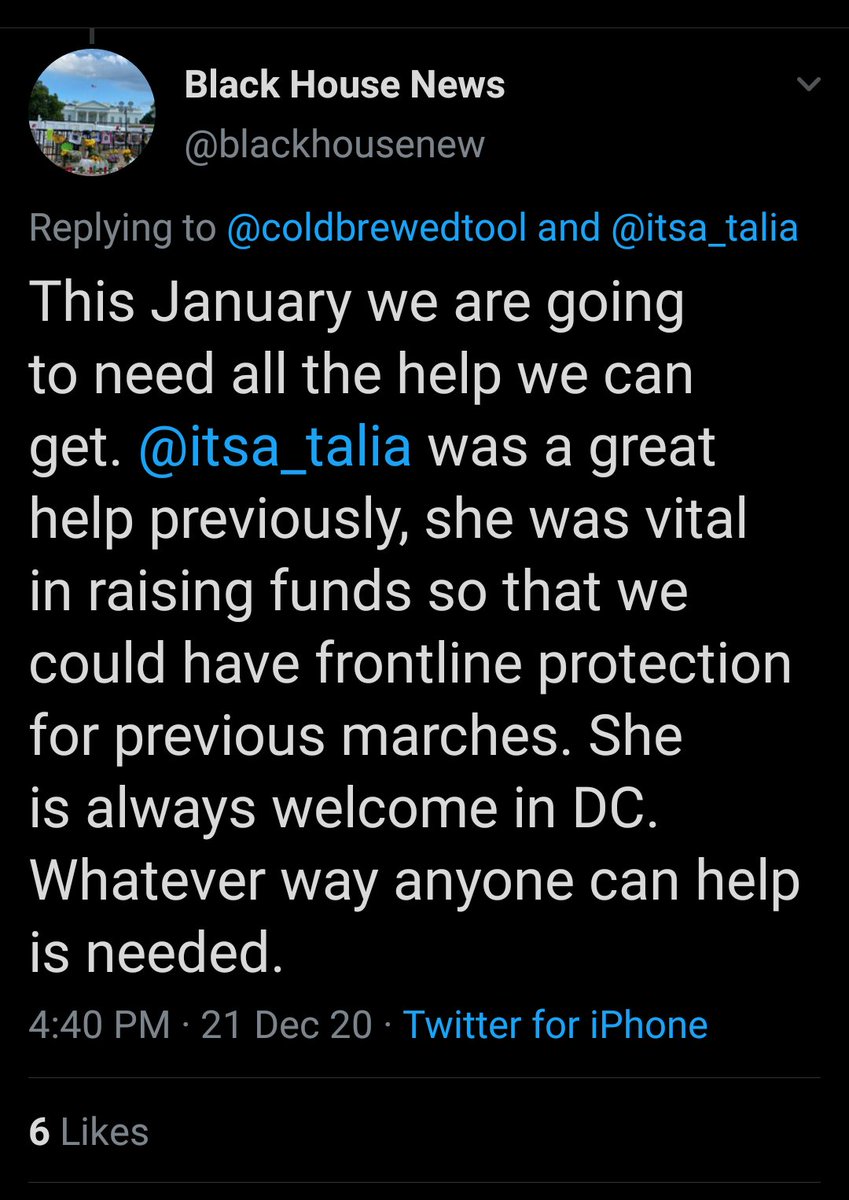
Task: Click the tweet line starting "This January"
Action: pyautogui.click(x=356, y=304)
